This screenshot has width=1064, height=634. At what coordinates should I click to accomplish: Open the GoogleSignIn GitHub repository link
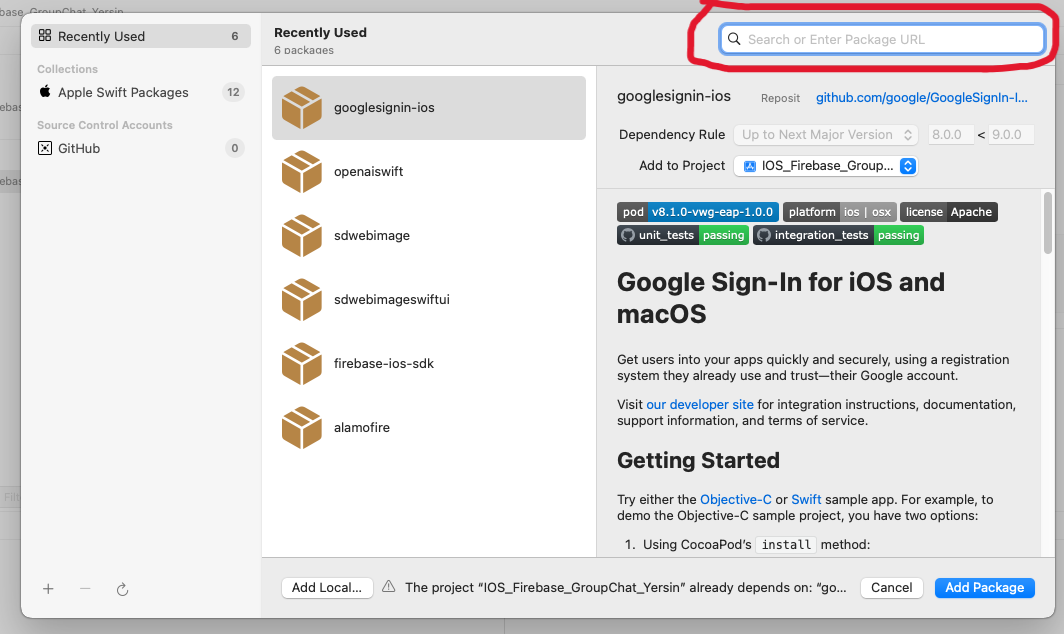point(922,97)
